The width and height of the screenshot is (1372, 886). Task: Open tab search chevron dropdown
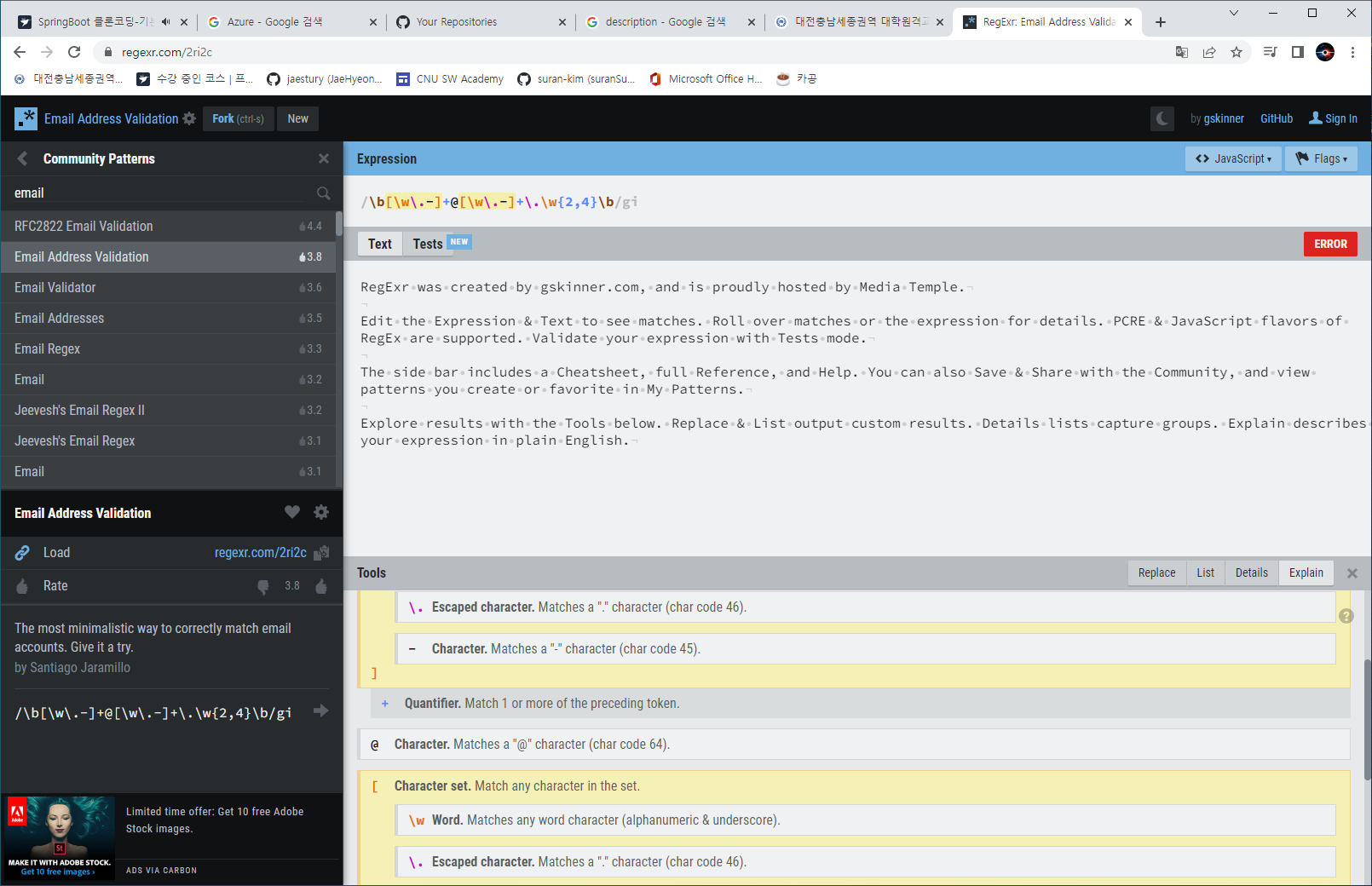tap(1234, 13)
